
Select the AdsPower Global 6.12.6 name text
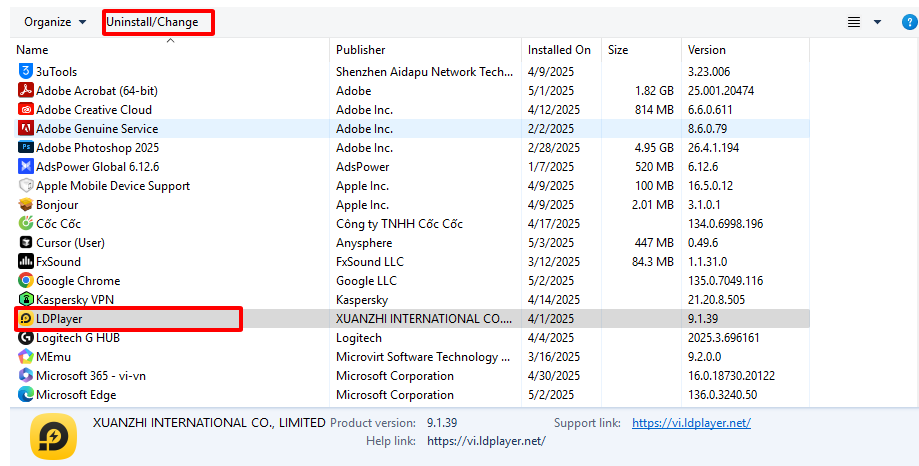click(x=97, y=167)
